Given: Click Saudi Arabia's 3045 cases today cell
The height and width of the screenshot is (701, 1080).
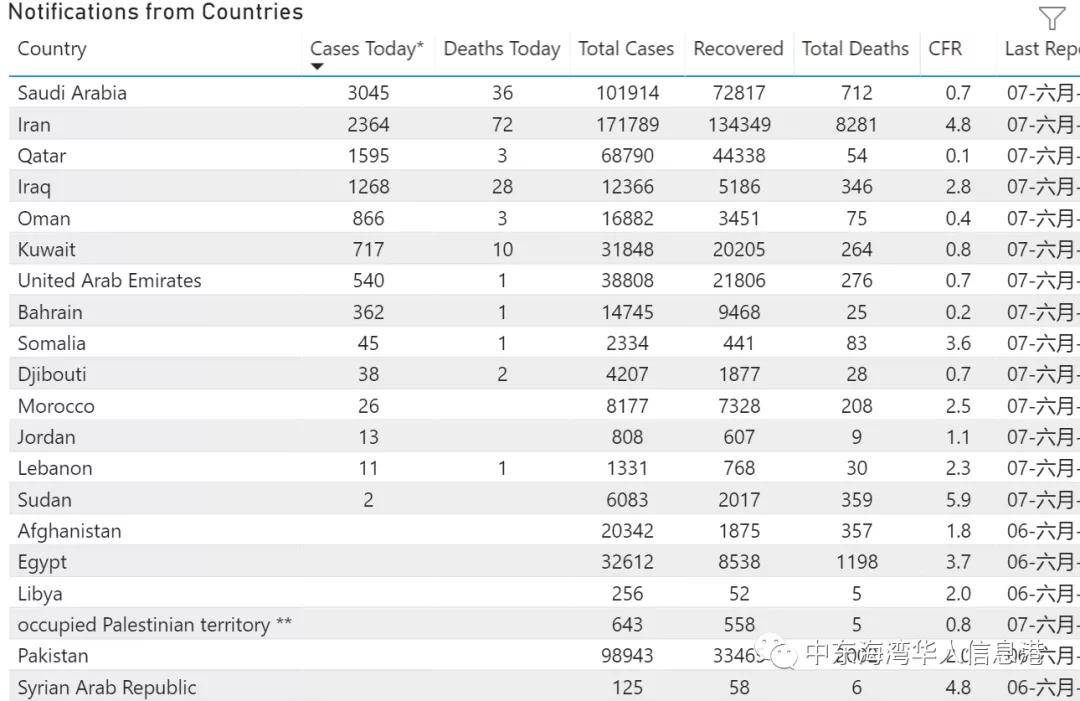Looking at the screenshot, I should (x=368, y=93).
